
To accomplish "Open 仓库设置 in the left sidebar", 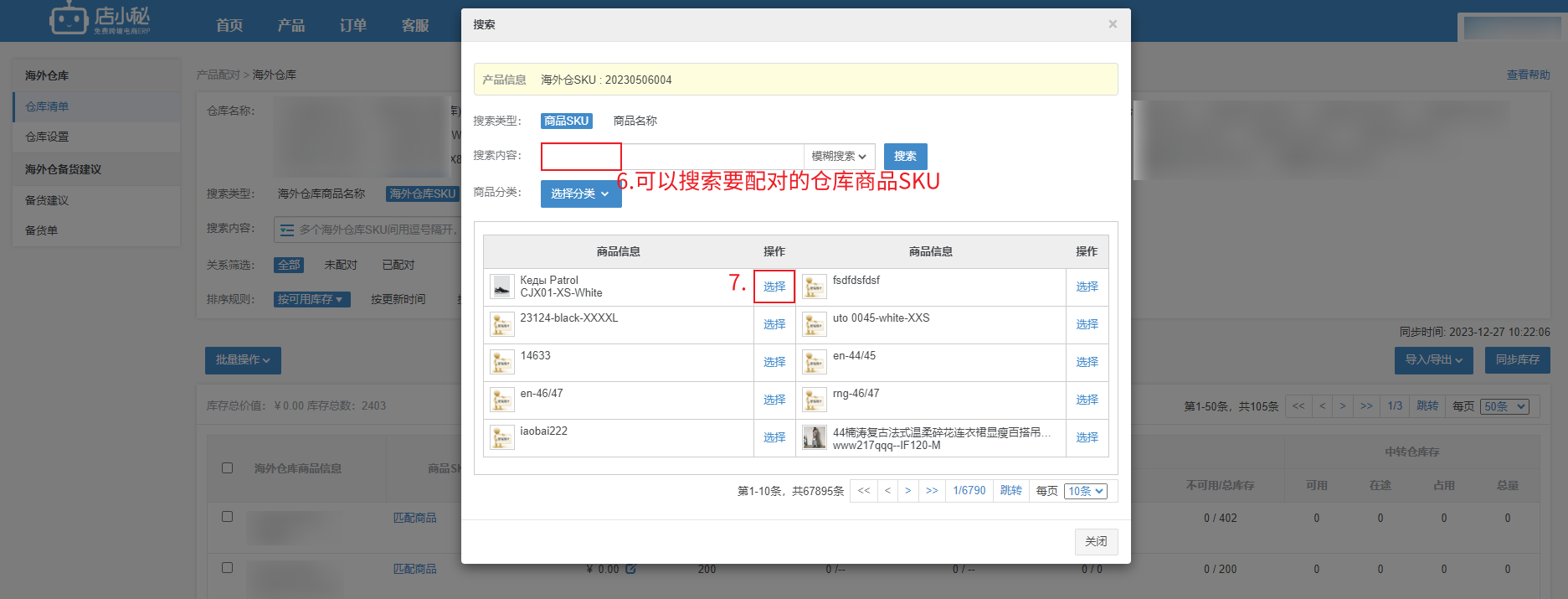I will 47,137.
